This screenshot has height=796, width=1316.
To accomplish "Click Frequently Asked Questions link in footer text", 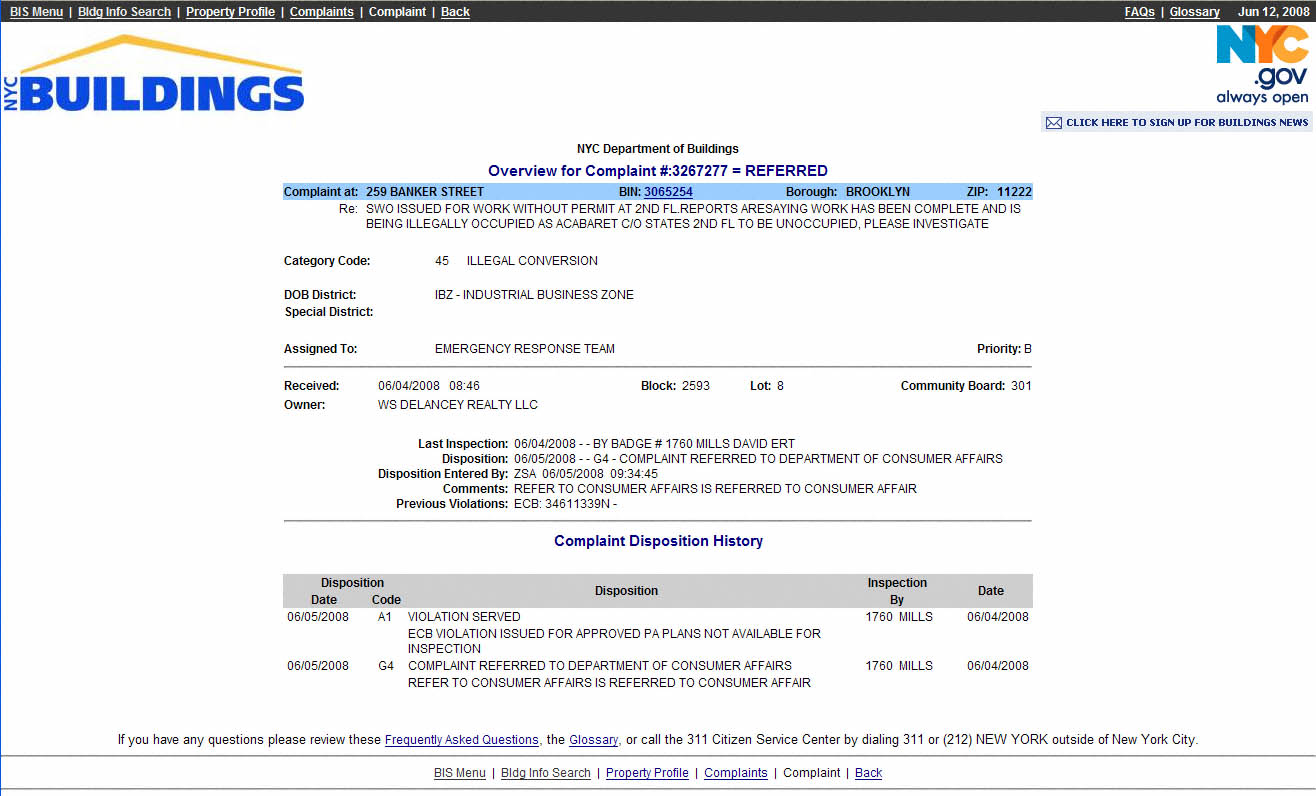I will tap(461, 740).
